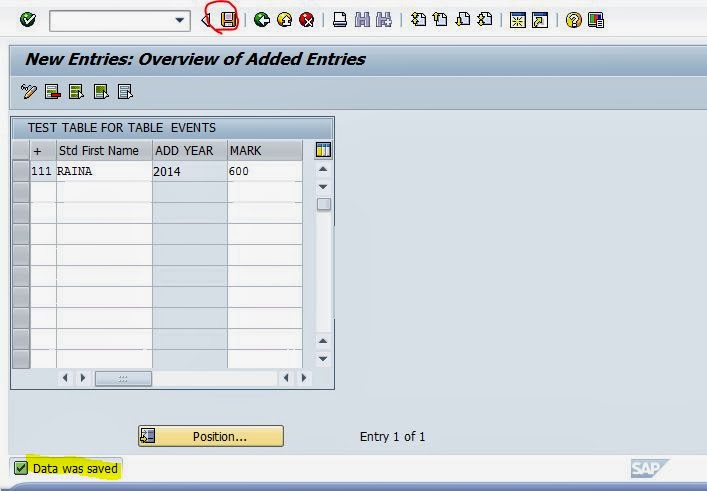Click the yellow Exit icon
Image resolution: width=707 pixels, height=491 pixels.
pyautogui.click(x=284, y=20)
